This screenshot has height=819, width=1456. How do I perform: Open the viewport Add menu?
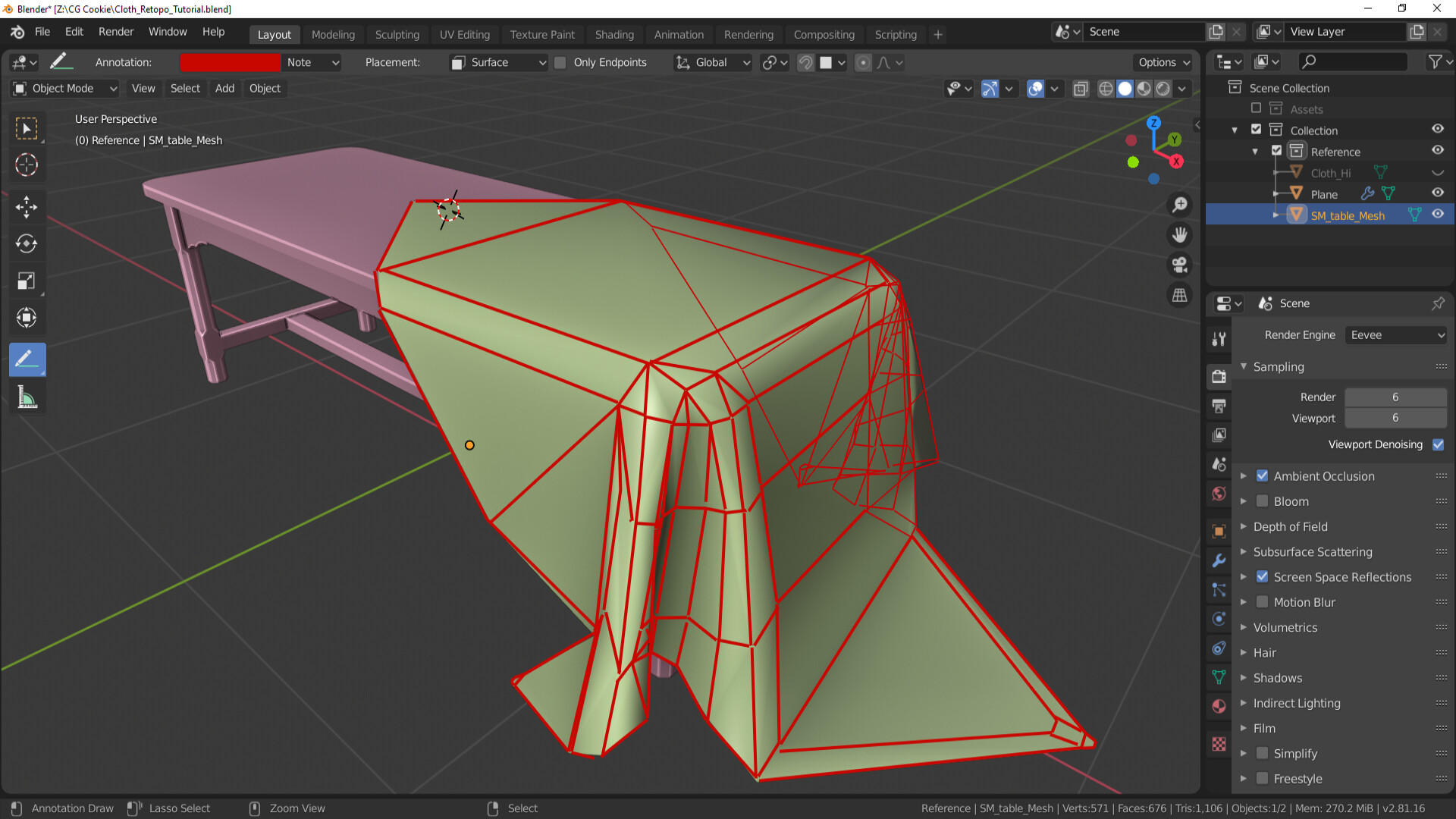coord(224,89)
